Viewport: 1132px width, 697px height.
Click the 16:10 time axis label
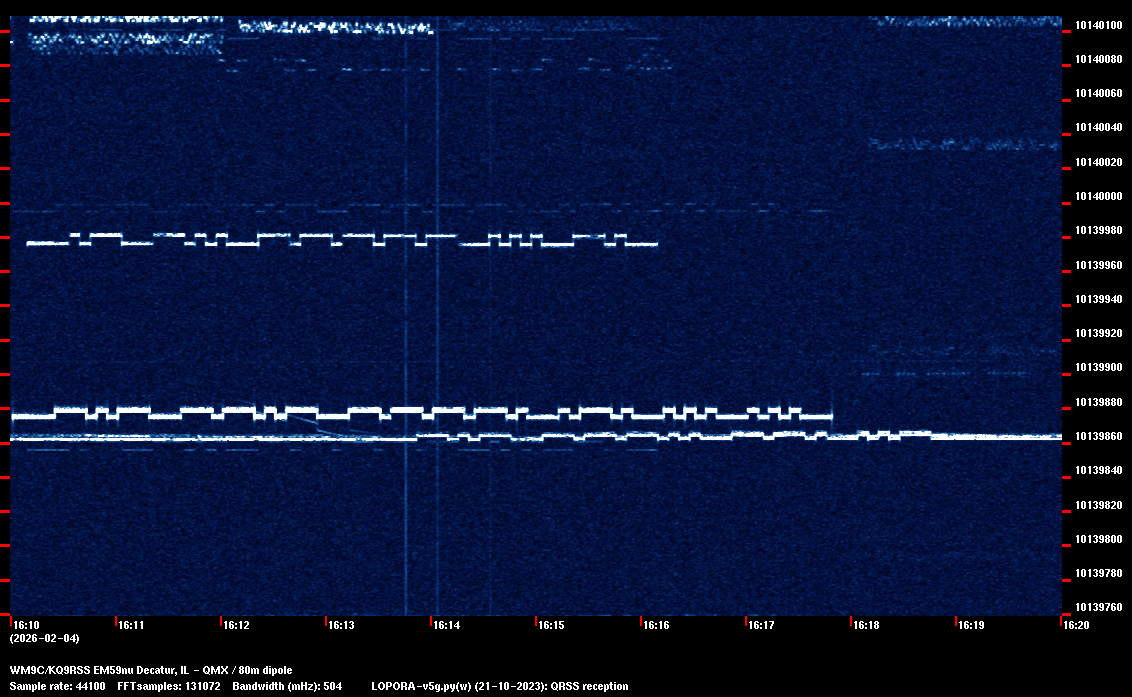(x=26, y=625)
